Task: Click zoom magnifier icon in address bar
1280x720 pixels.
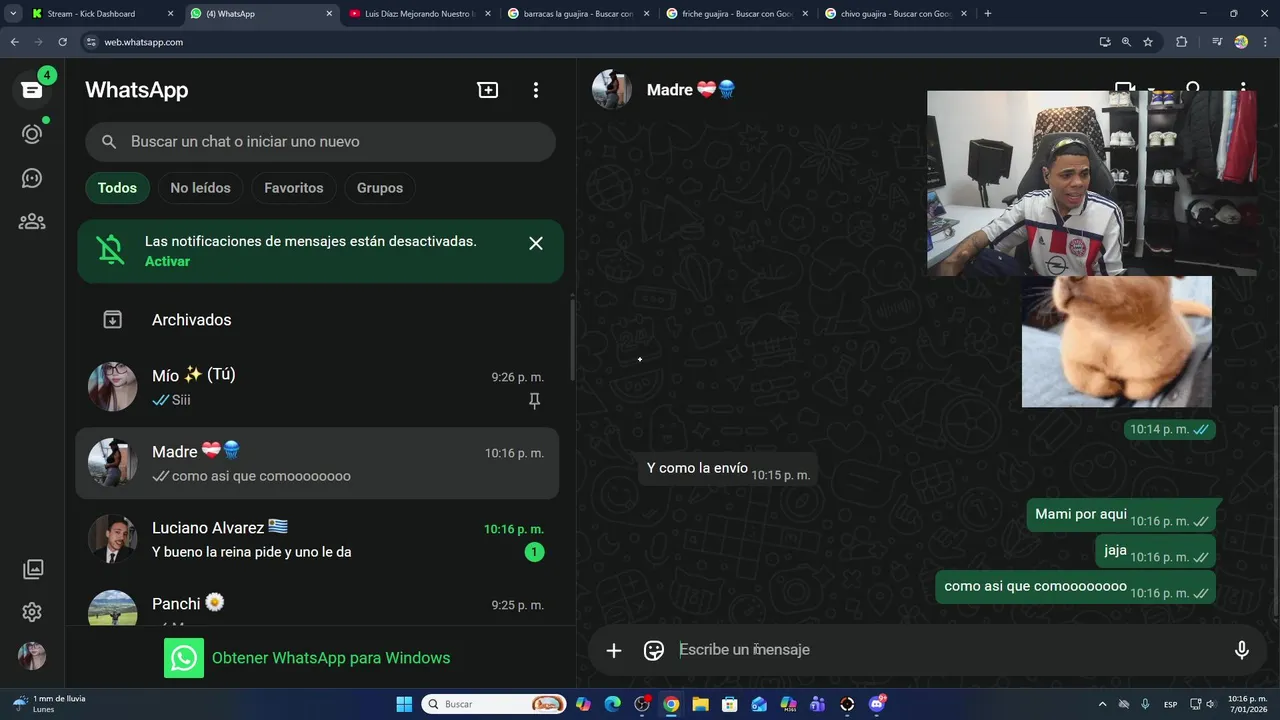Action: [x=1127, y=42]
